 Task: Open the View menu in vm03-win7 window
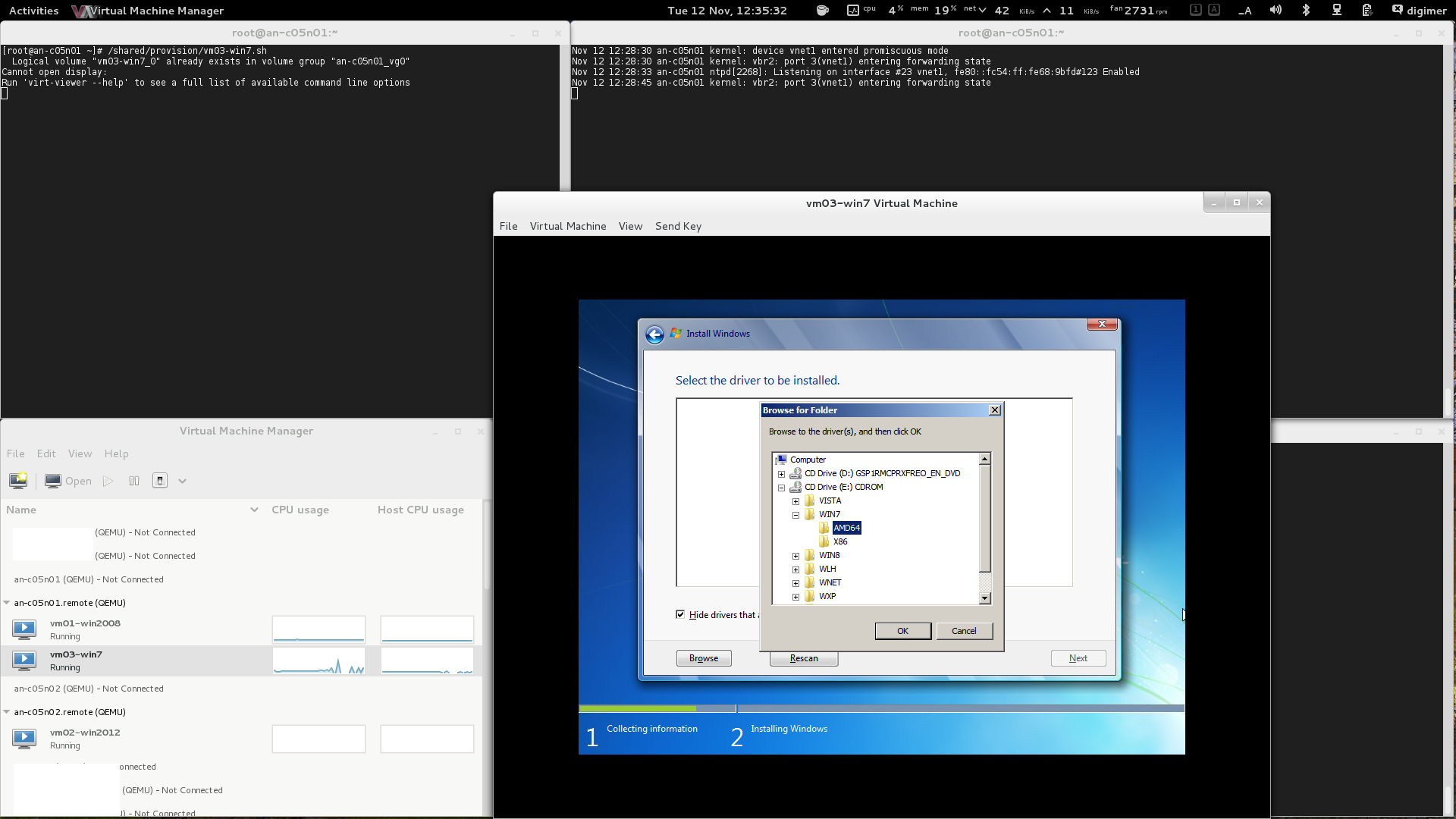click(630, 226)
